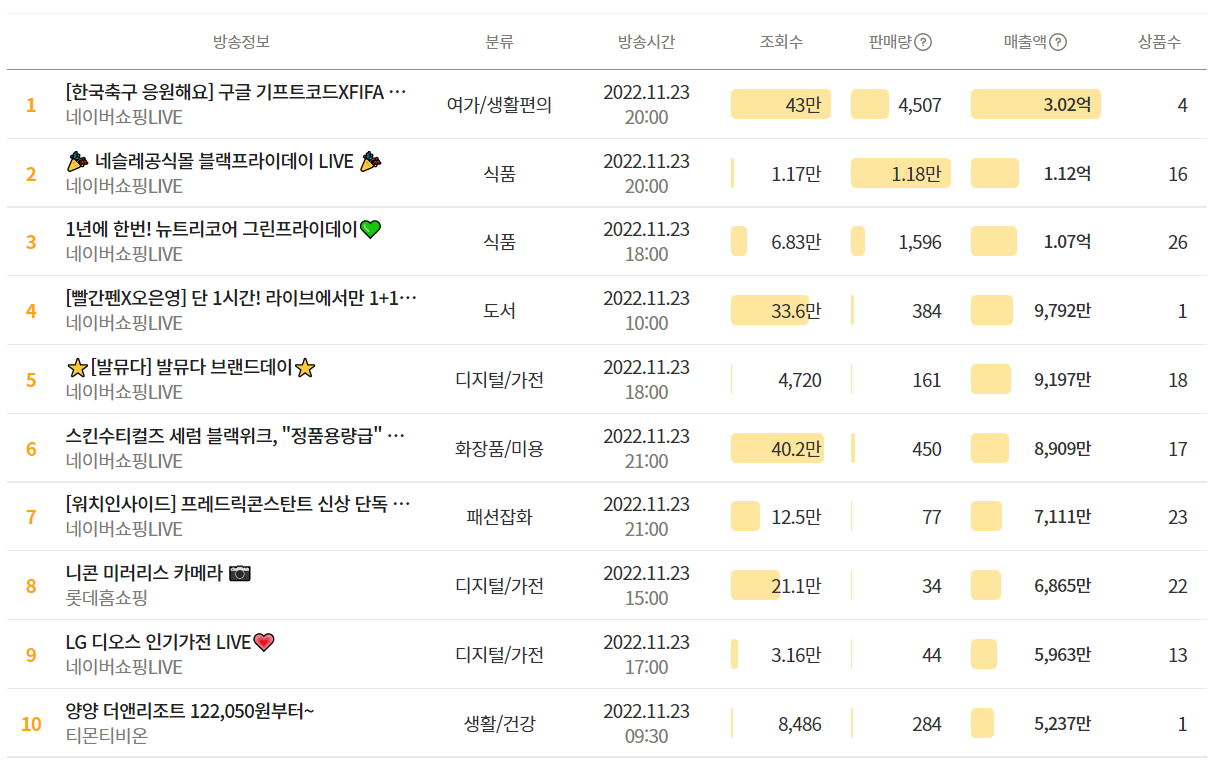Click the help icon next to 매출액
This screenshot has height=767, width=1217.
(1058, 42)
